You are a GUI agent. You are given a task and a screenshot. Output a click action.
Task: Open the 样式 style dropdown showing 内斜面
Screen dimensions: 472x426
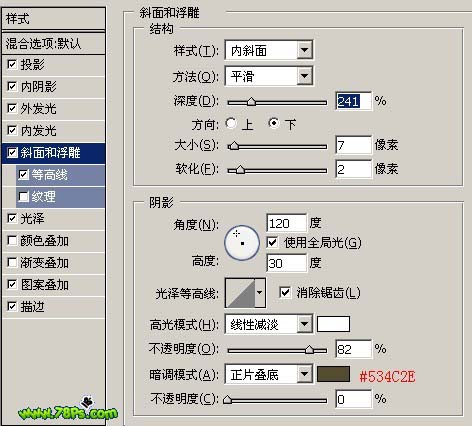point(269,50)
